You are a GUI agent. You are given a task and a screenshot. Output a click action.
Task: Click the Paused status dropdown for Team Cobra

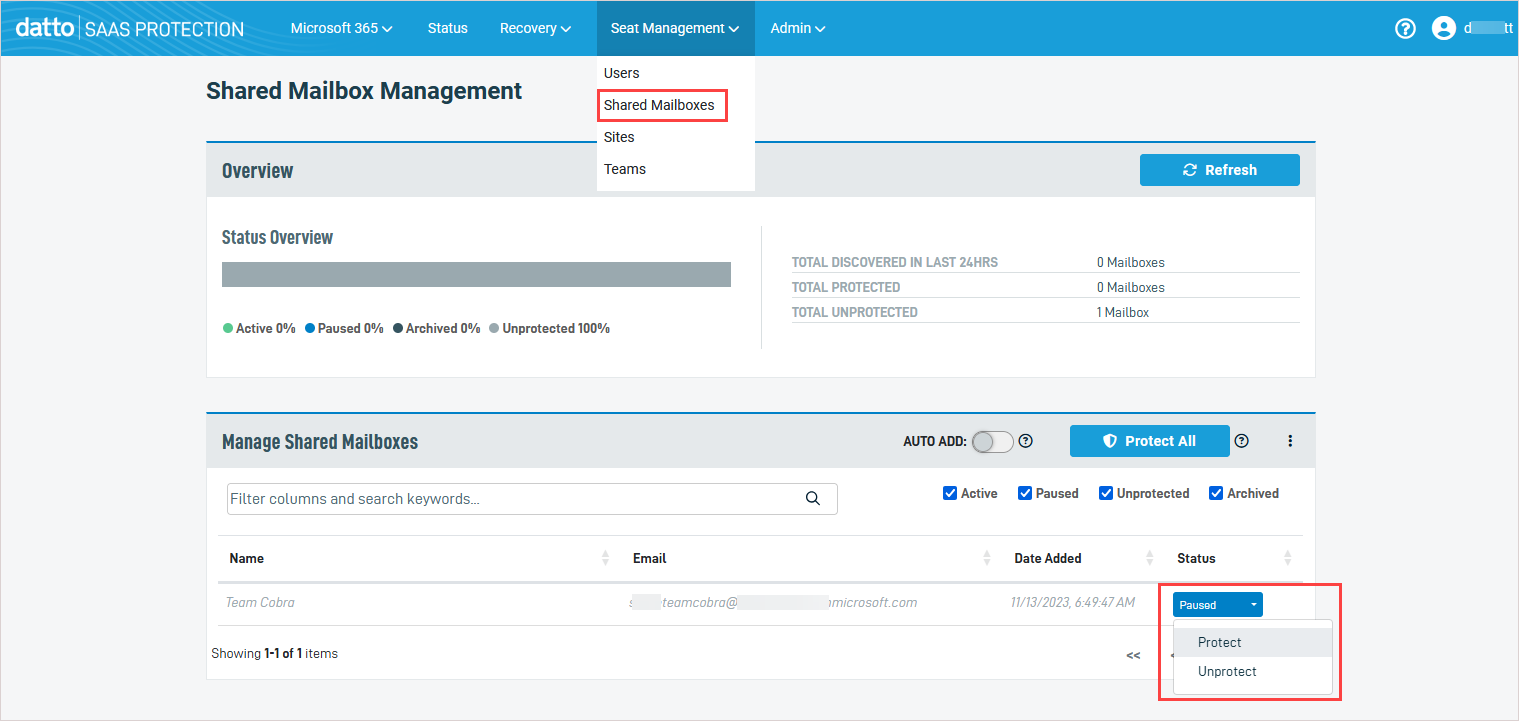tap(1217, 605)
